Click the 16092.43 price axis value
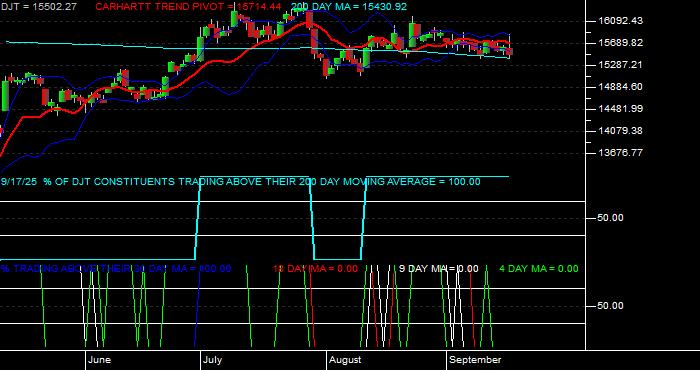 tap(621, 21)
